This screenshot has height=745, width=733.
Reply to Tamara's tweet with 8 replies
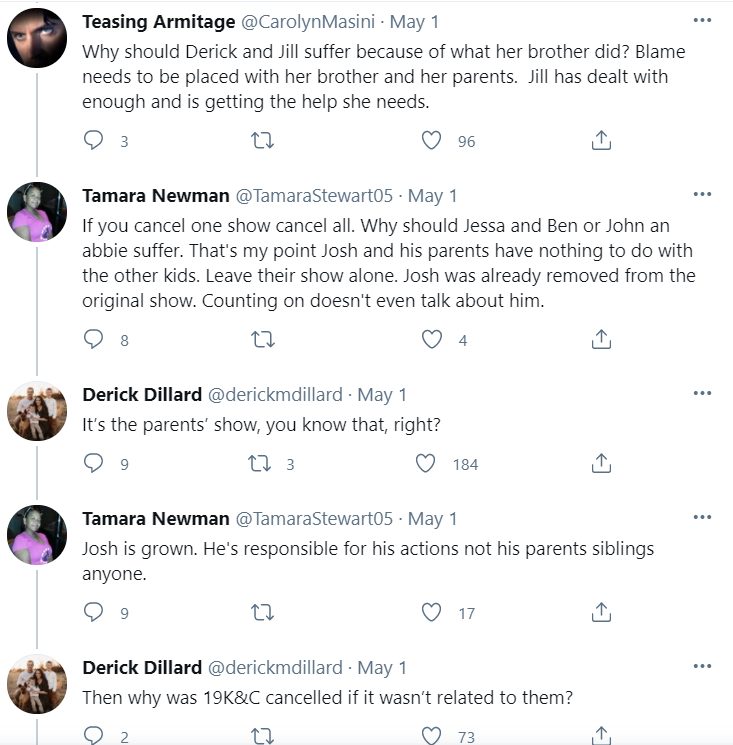click(93, 340)
